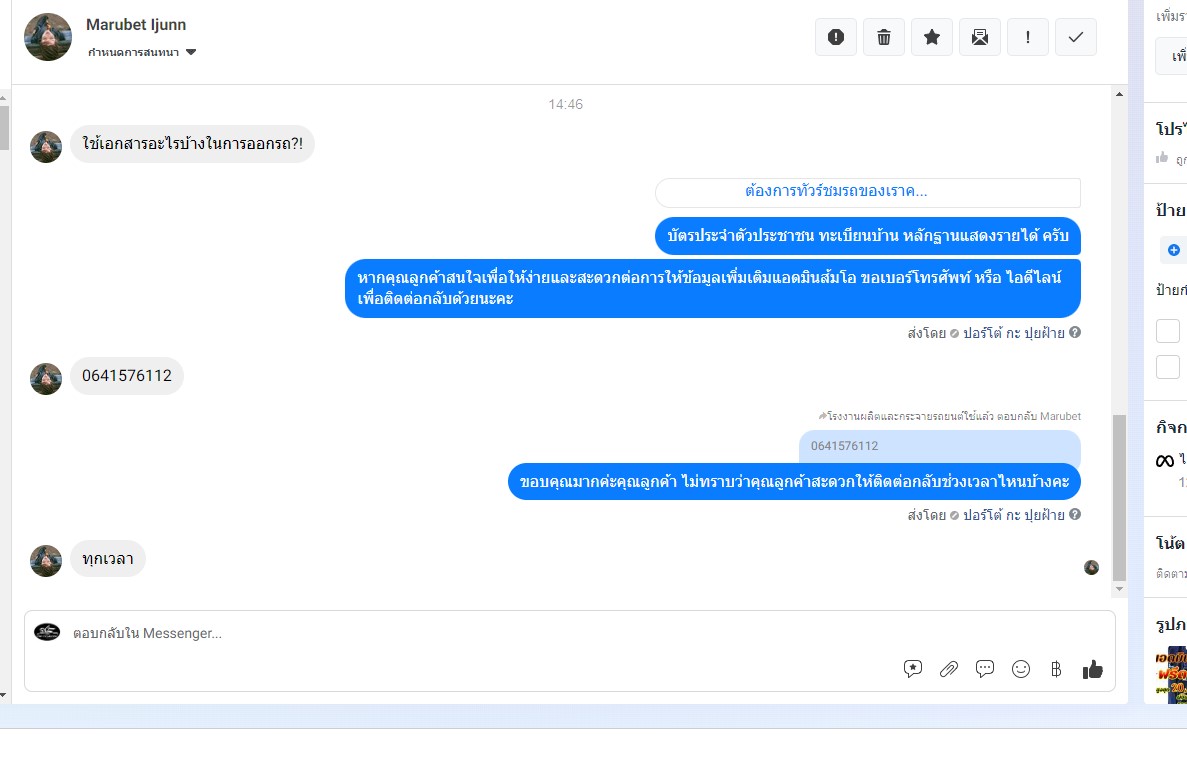This screenshot has height=769, width=1187.
Task: Click the down arrow on the chat scrollbar
Action: [x=1120, y=589]
